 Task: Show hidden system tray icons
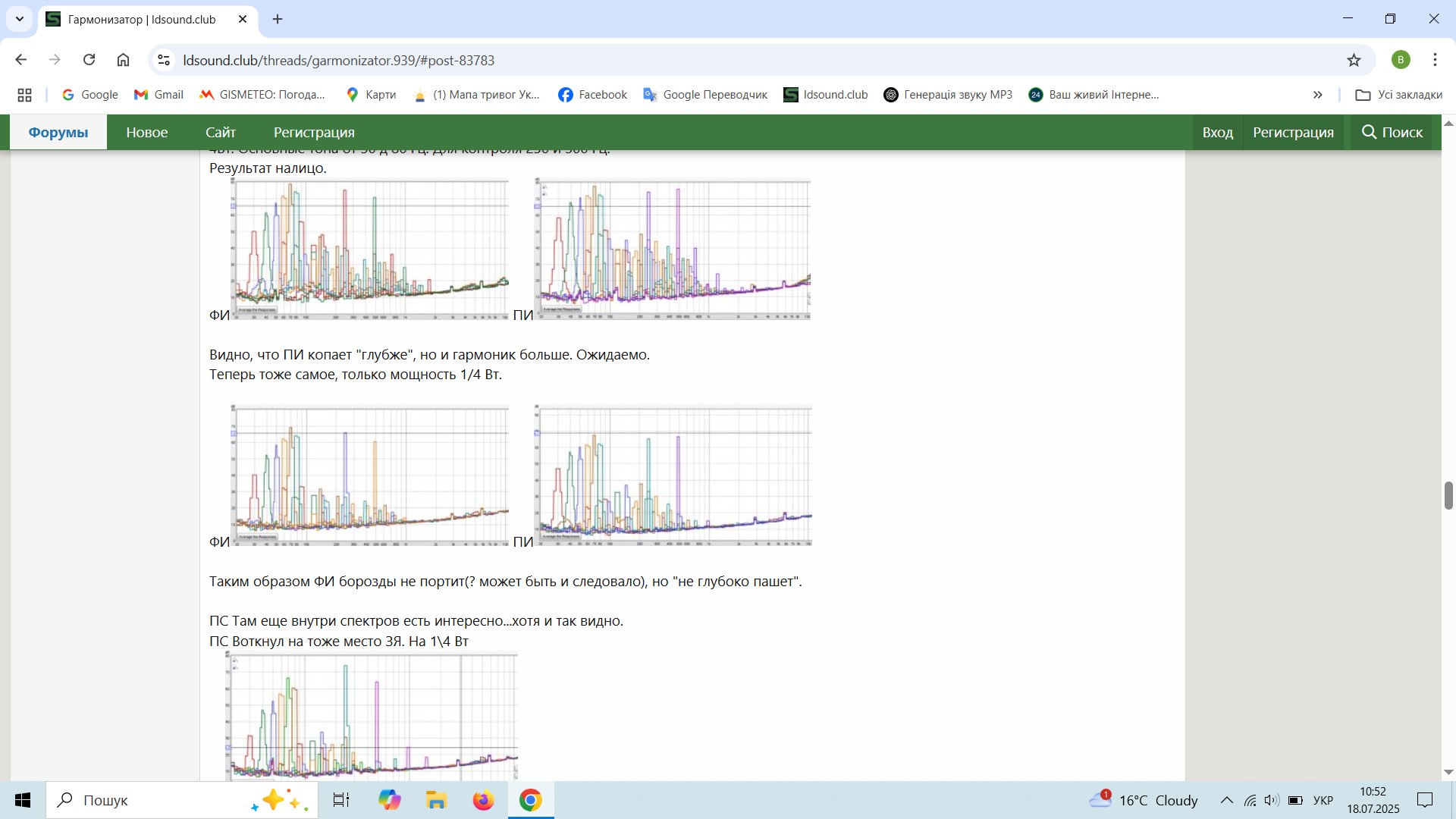[x=1226, y=800]
